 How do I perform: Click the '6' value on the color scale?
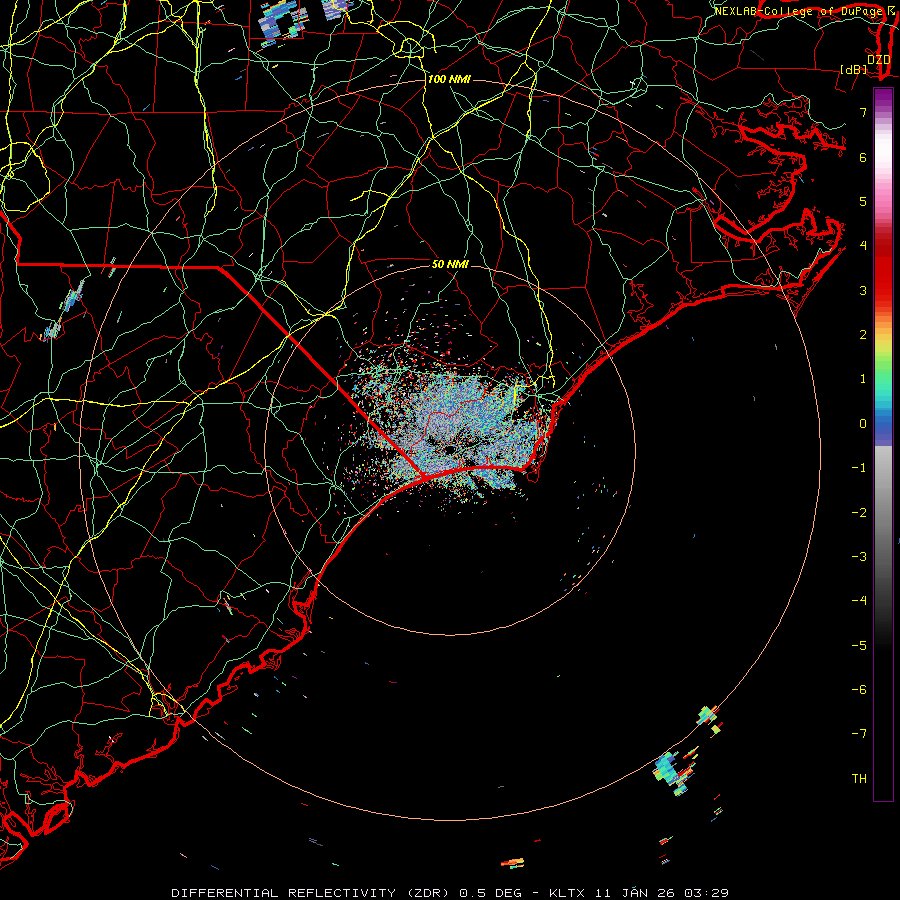863,157
